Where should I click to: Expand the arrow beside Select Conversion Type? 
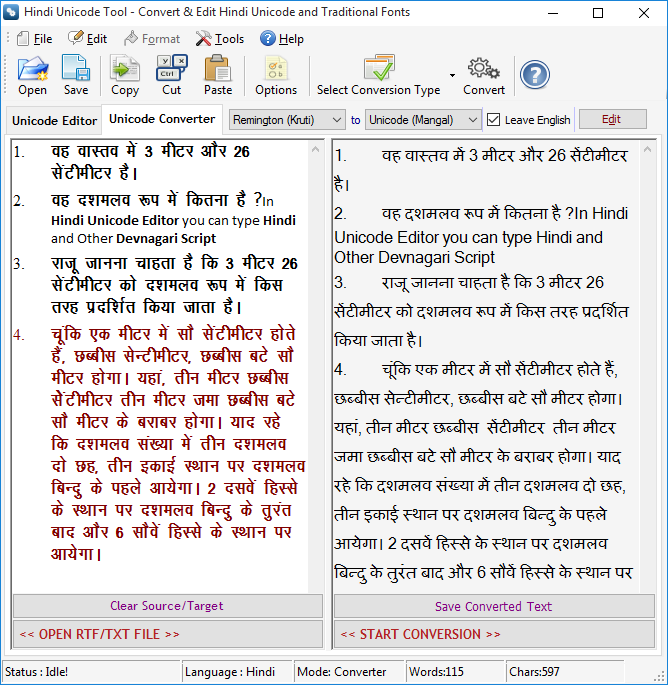[452, 75]
